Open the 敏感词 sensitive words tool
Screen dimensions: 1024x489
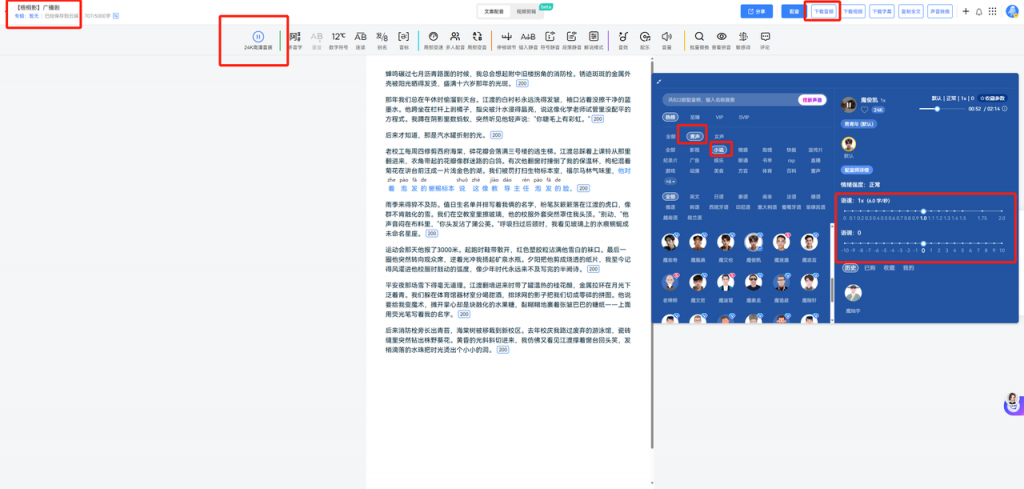click(743, 40)
